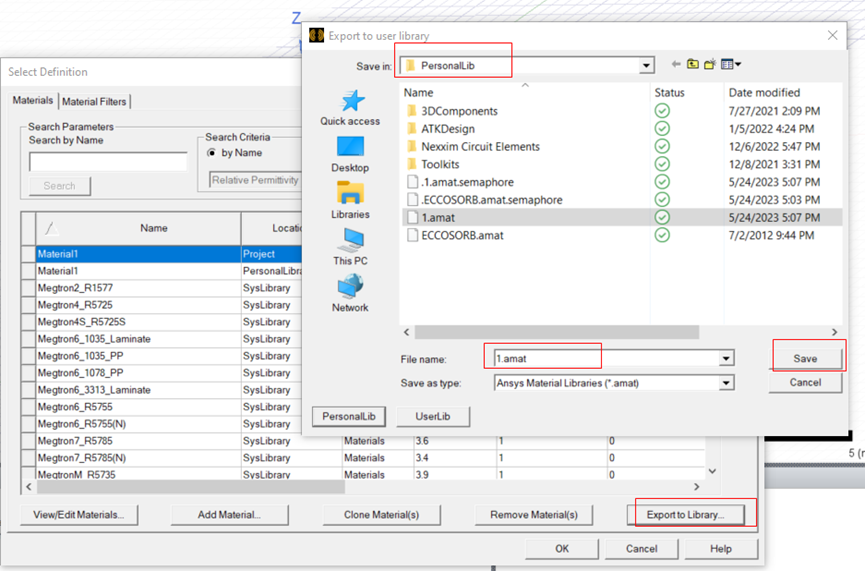Close the Export to user library dialog
865x571 pixels.
(x=832, y=35)
